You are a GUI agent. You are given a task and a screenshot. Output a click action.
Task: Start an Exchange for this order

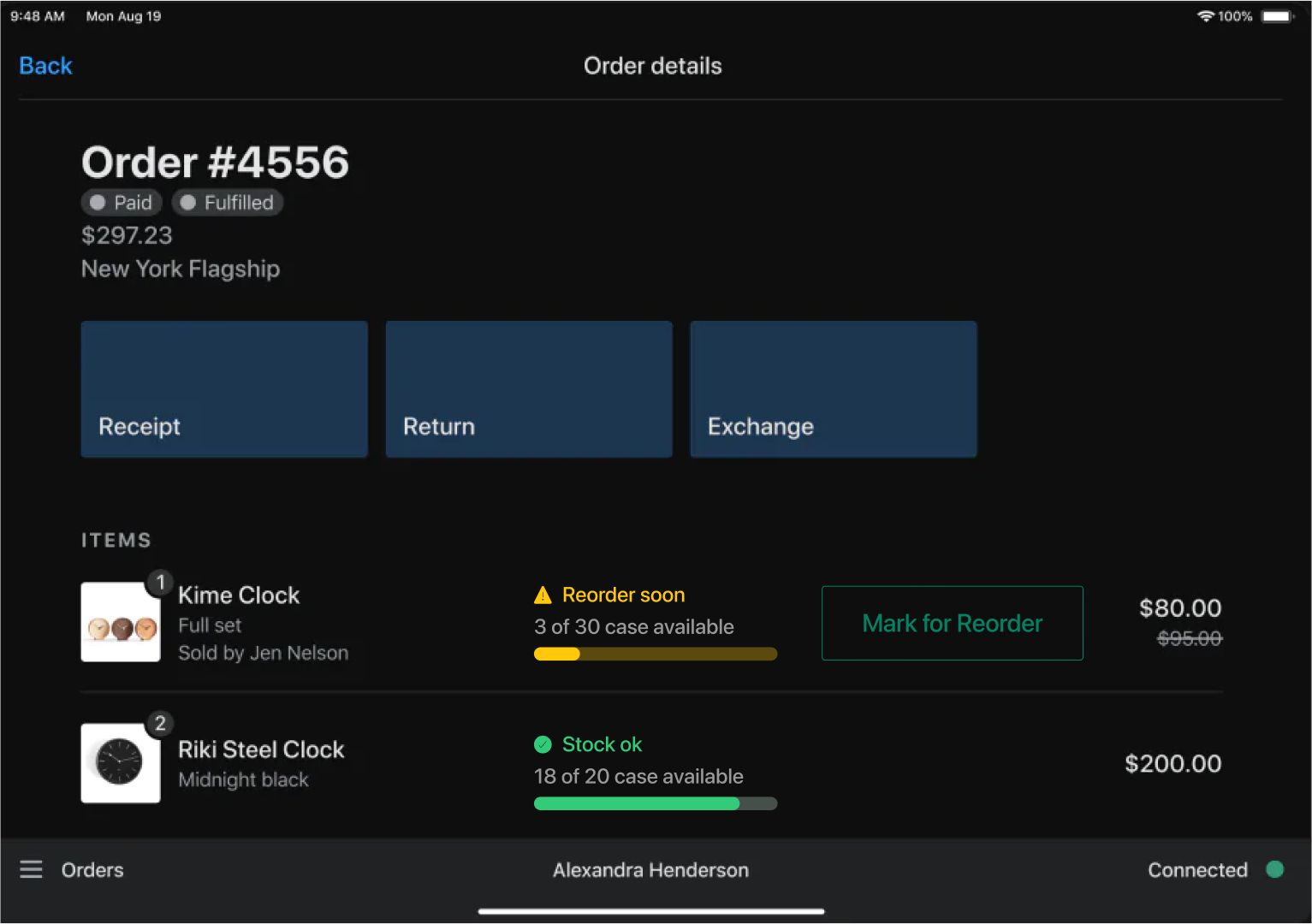[833, 389]
